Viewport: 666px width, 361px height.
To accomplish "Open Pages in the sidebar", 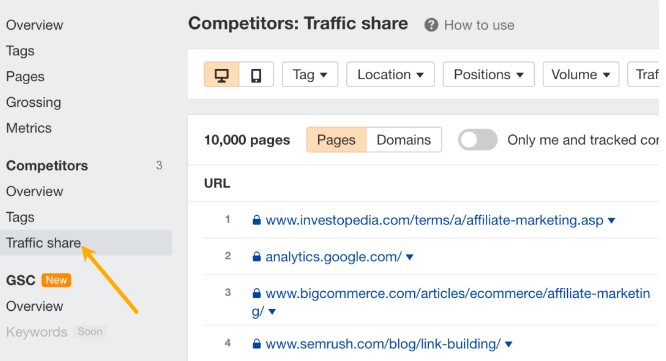I will tap(25, 77).
